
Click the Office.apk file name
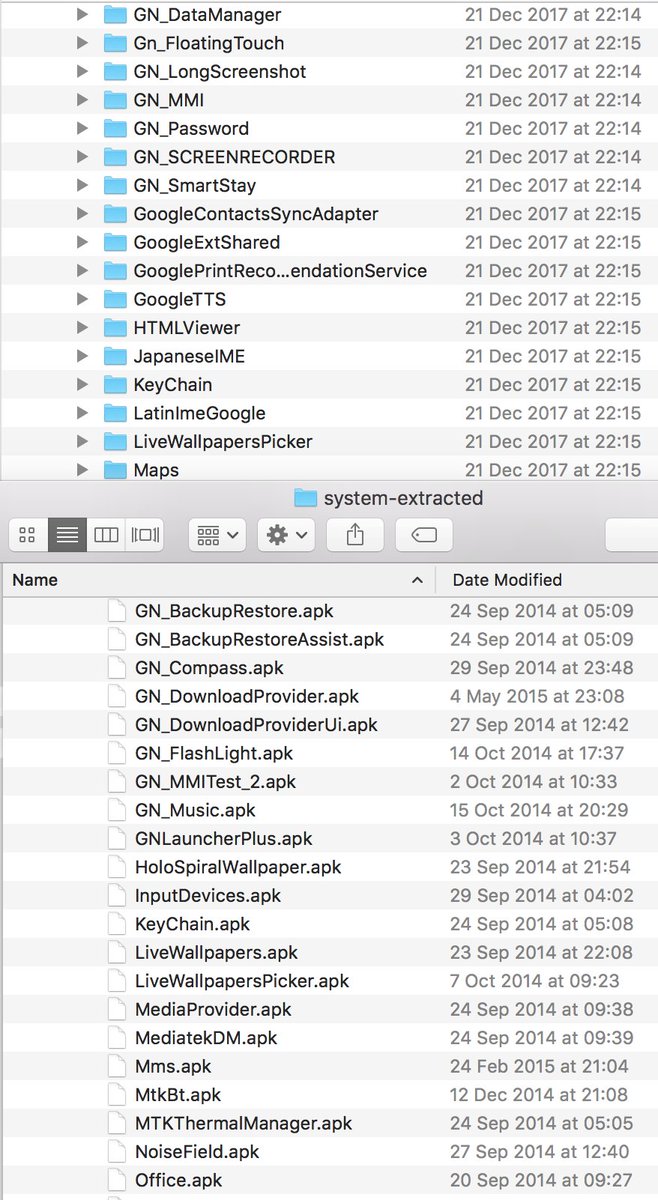pos(178,1180)
